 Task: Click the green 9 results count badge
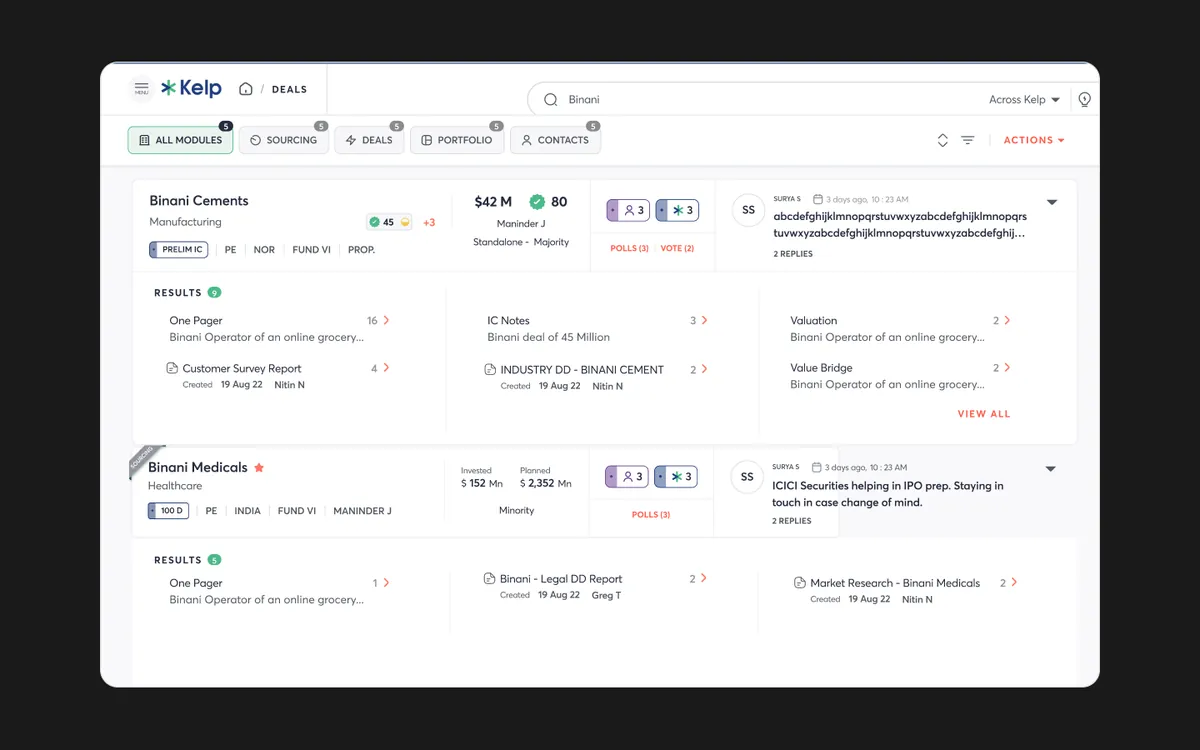click(x=214, y=293)
